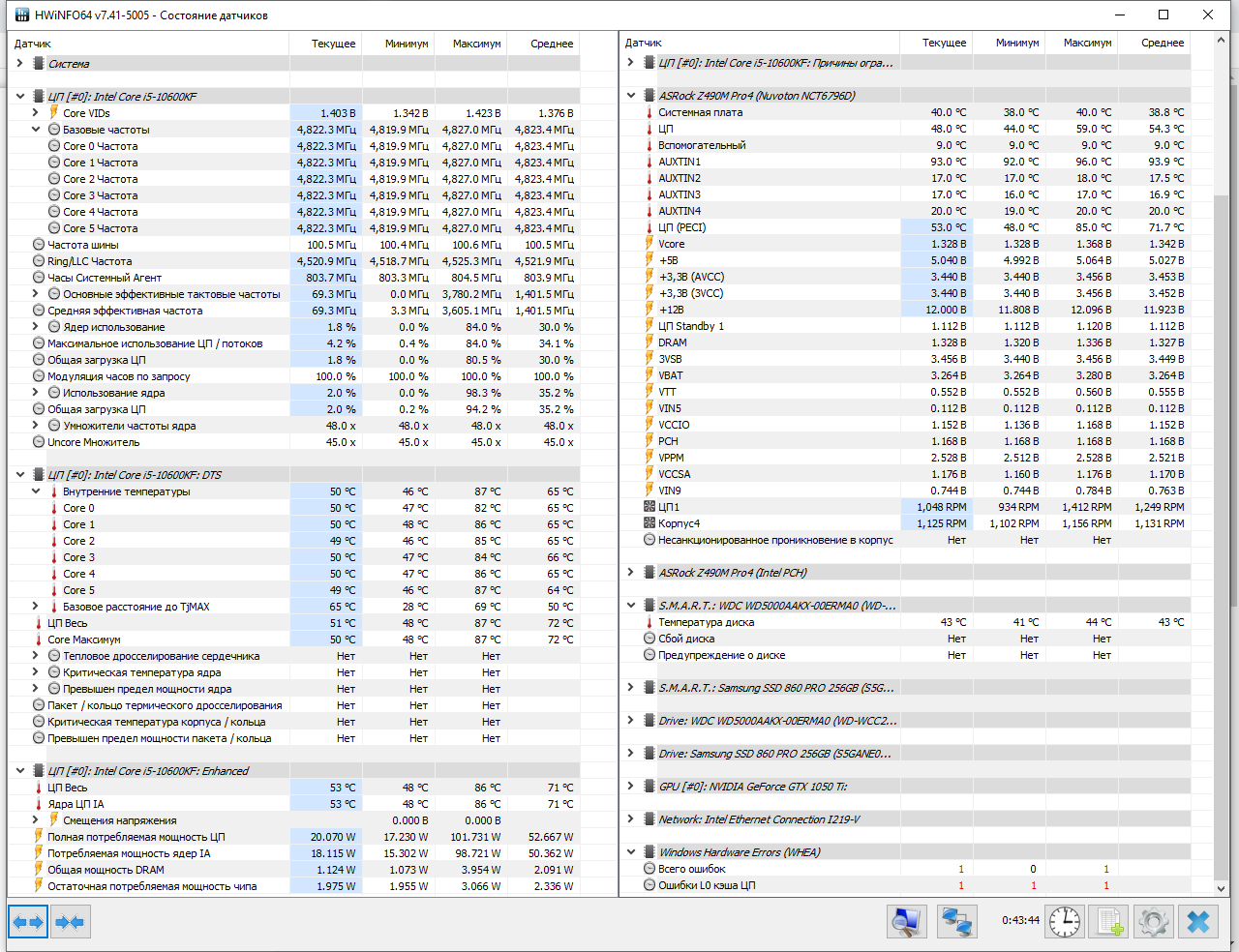Click the lightning icon beside Полная потребляемая мощность ЦП
1239x952 pixels.
39,837
